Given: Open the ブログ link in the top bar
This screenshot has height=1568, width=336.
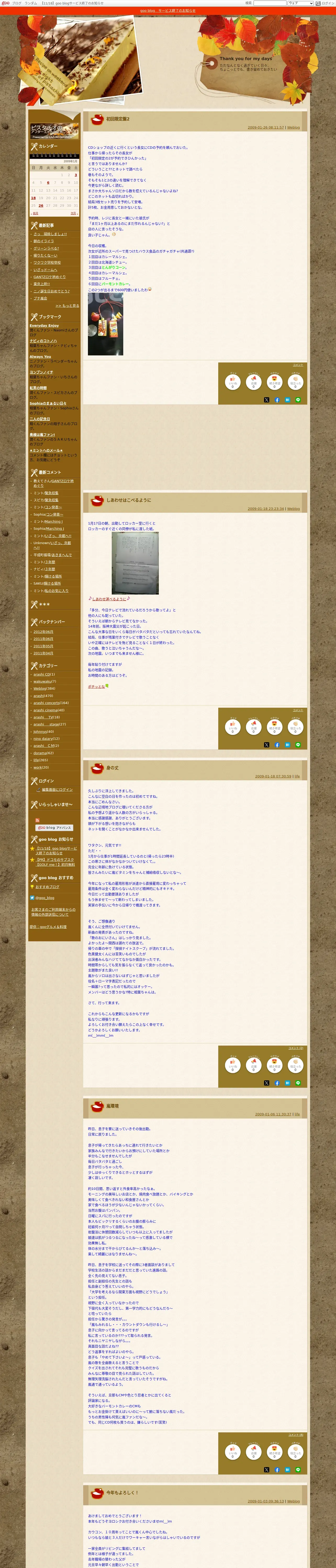Looking at the screenshot, I should [x=16, y=3].
